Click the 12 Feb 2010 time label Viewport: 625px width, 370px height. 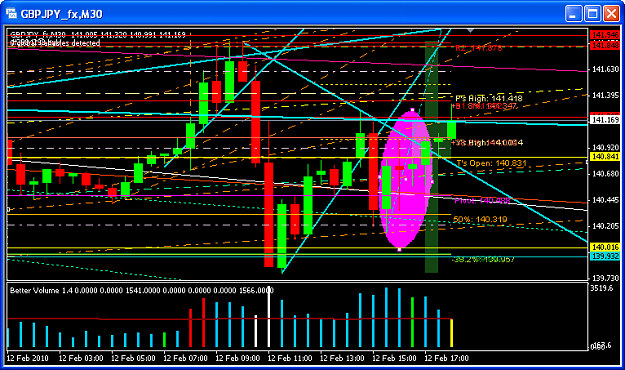coord(28,358)
